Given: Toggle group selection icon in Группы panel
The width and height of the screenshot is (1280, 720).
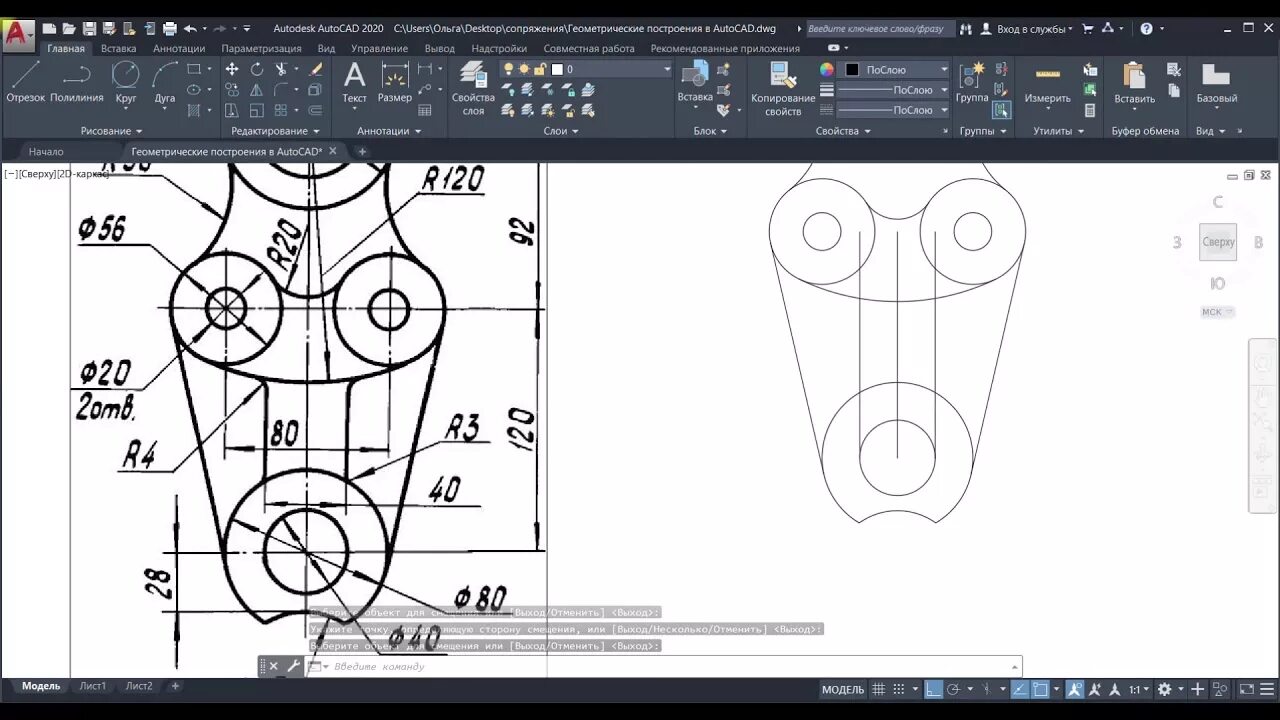Looking at the screenshot, I should (1001, 110).
